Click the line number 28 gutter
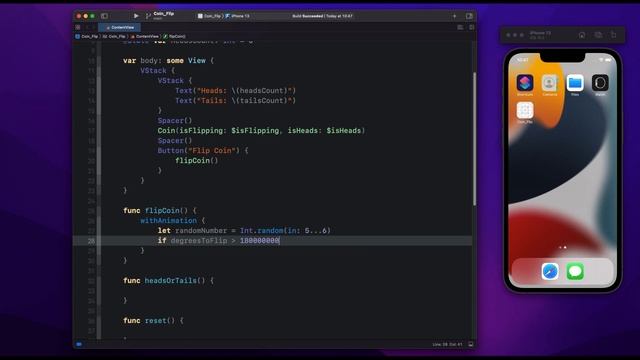This screenshot has height=360, width=640. (91, 241)
